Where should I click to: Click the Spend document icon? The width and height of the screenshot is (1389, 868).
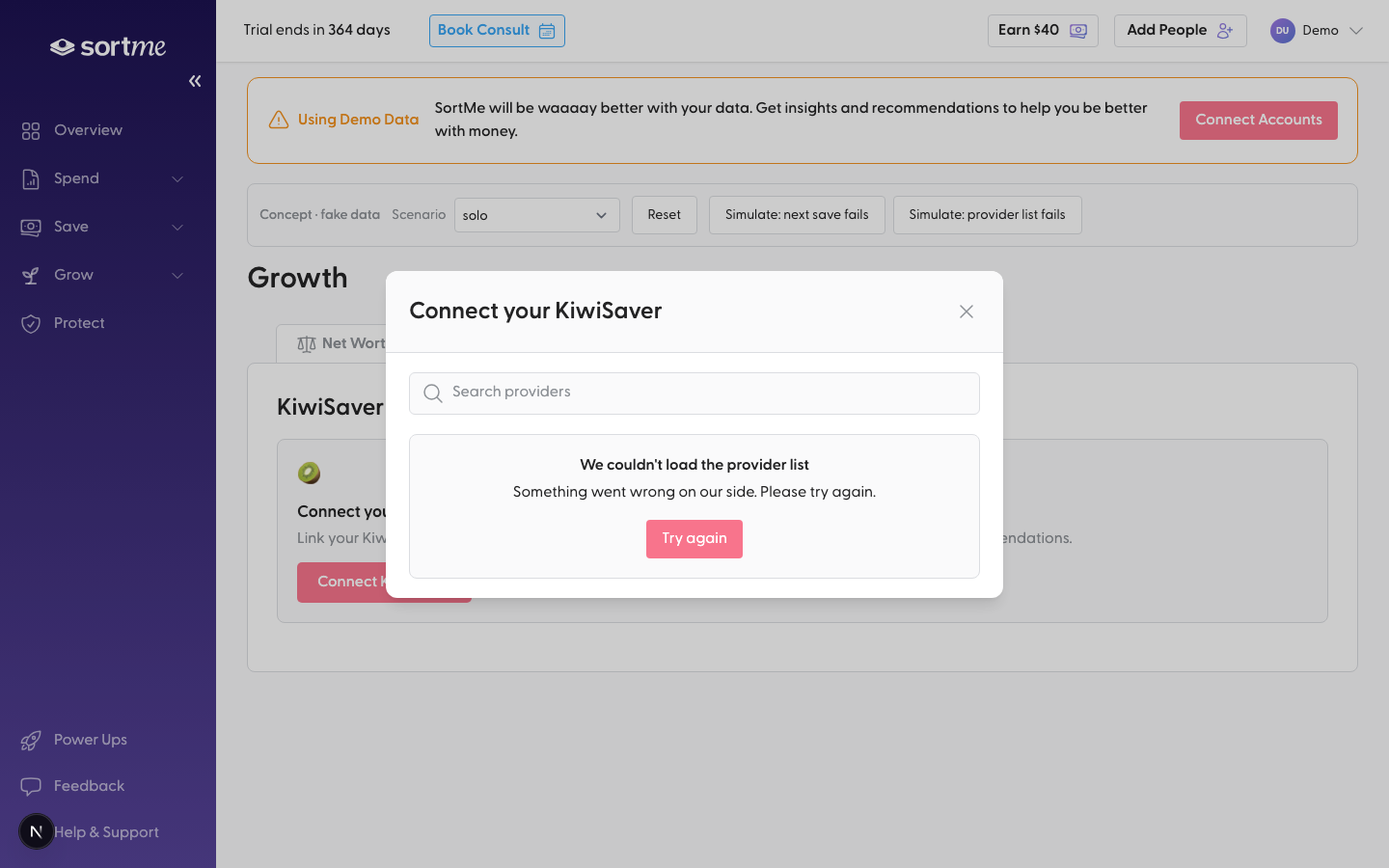(31, 178)
